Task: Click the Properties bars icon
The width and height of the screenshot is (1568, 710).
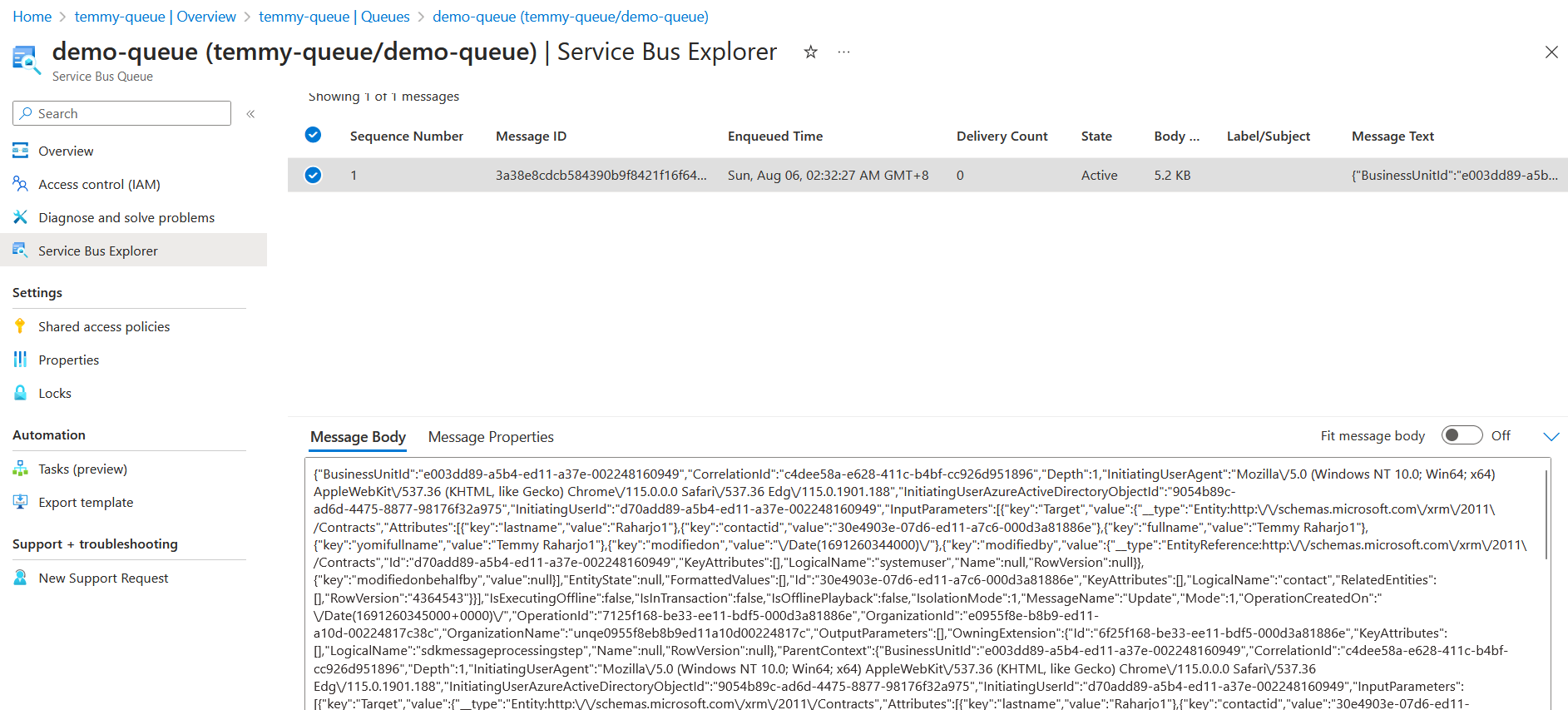Action: click(x=20, y=360)
